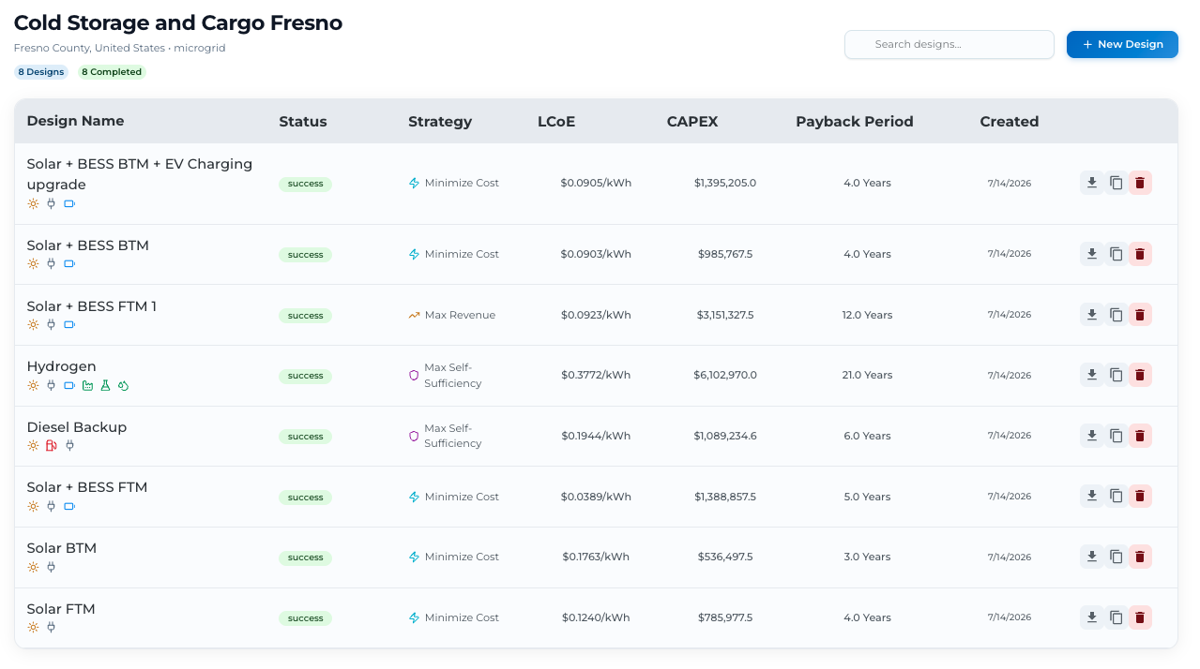Click the solar sun icon under Solar FTM
The image size is (1200, 669).
click(x=33, y=628)
